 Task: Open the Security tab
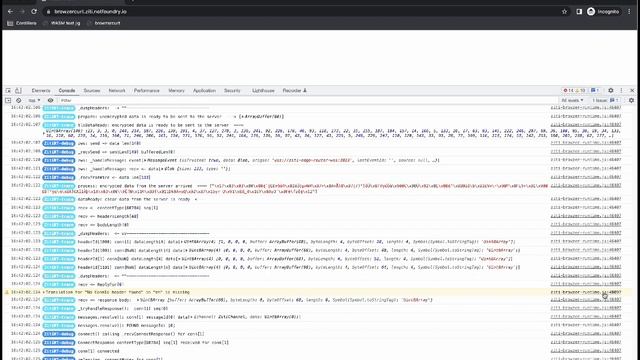pyautogui.click(x=232, y=91)
